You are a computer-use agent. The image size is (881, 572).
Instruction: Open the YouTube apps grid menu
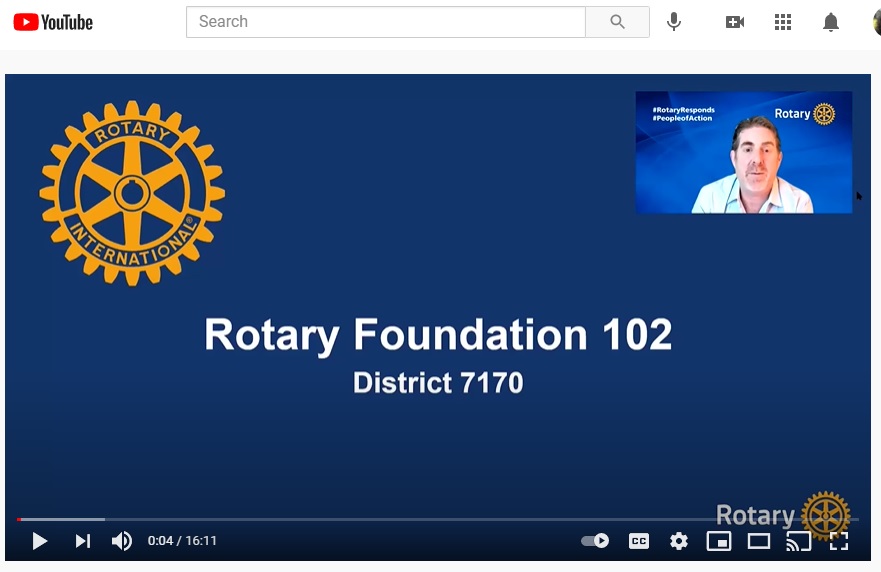point(783,22)
